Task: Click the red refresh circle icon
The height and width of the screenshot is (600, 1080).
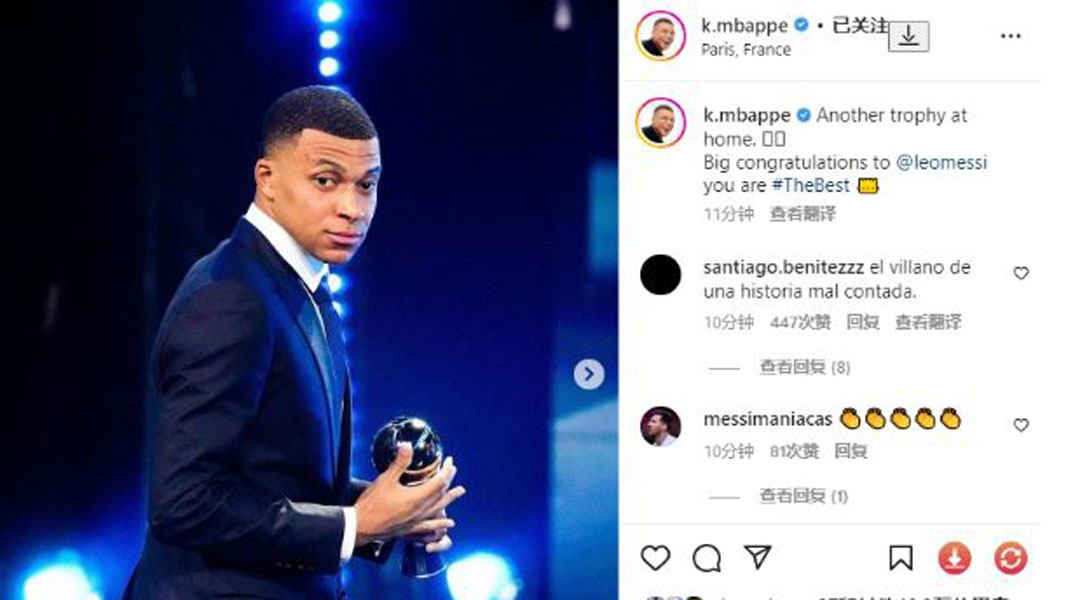Action: tap(1010, 558)
